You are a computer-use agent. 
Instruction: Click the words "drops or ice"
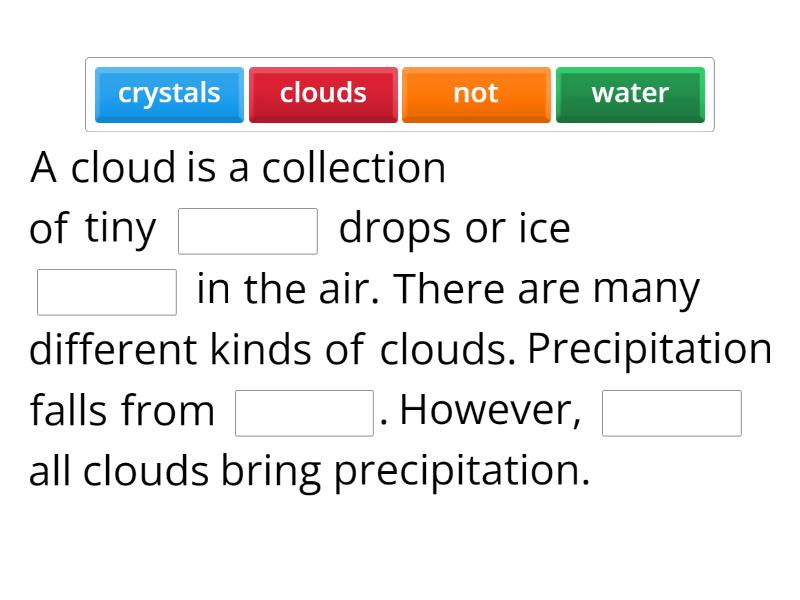point(455,229)
